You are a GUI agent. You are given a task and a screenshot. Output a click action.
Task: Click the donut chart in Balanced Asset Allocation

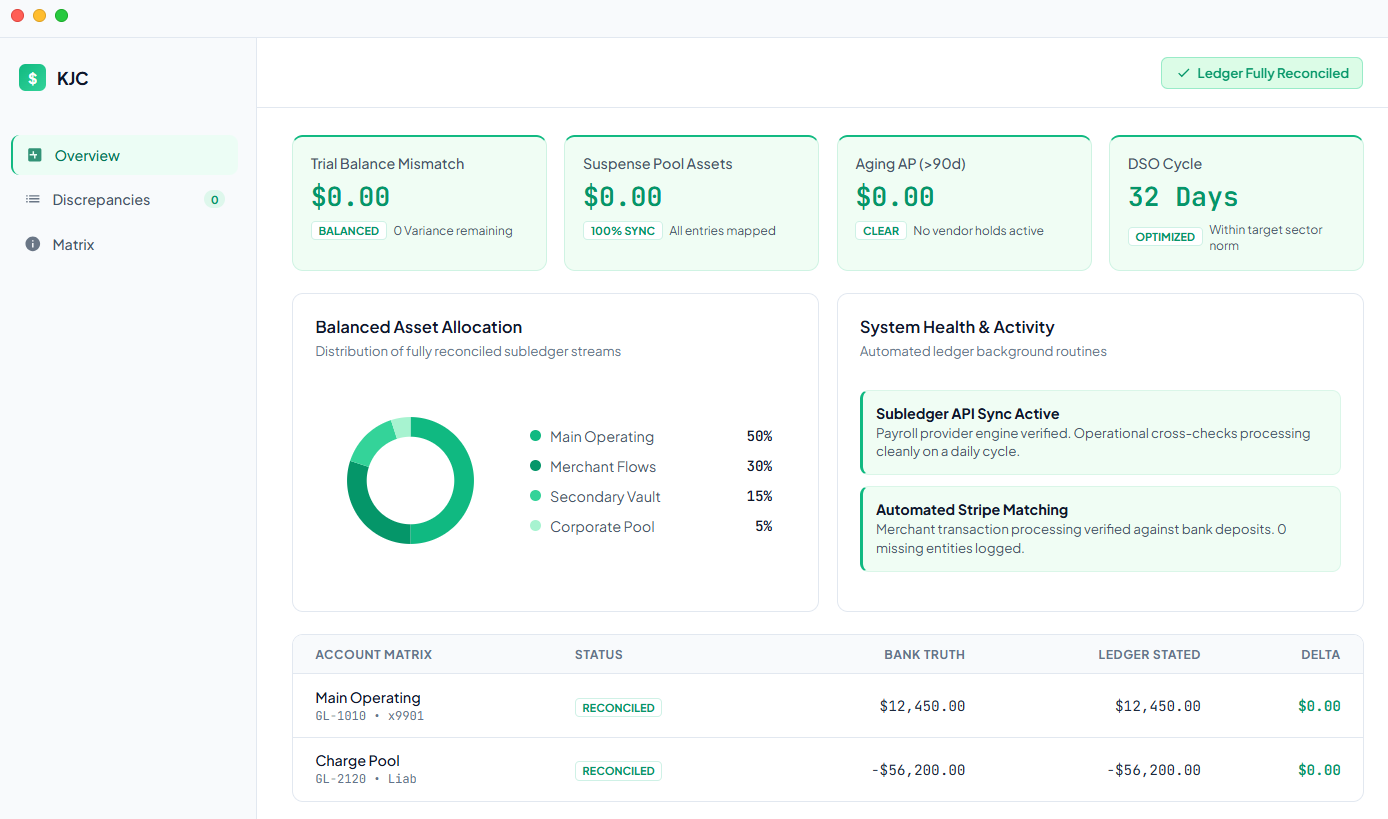tap(410, 481)
